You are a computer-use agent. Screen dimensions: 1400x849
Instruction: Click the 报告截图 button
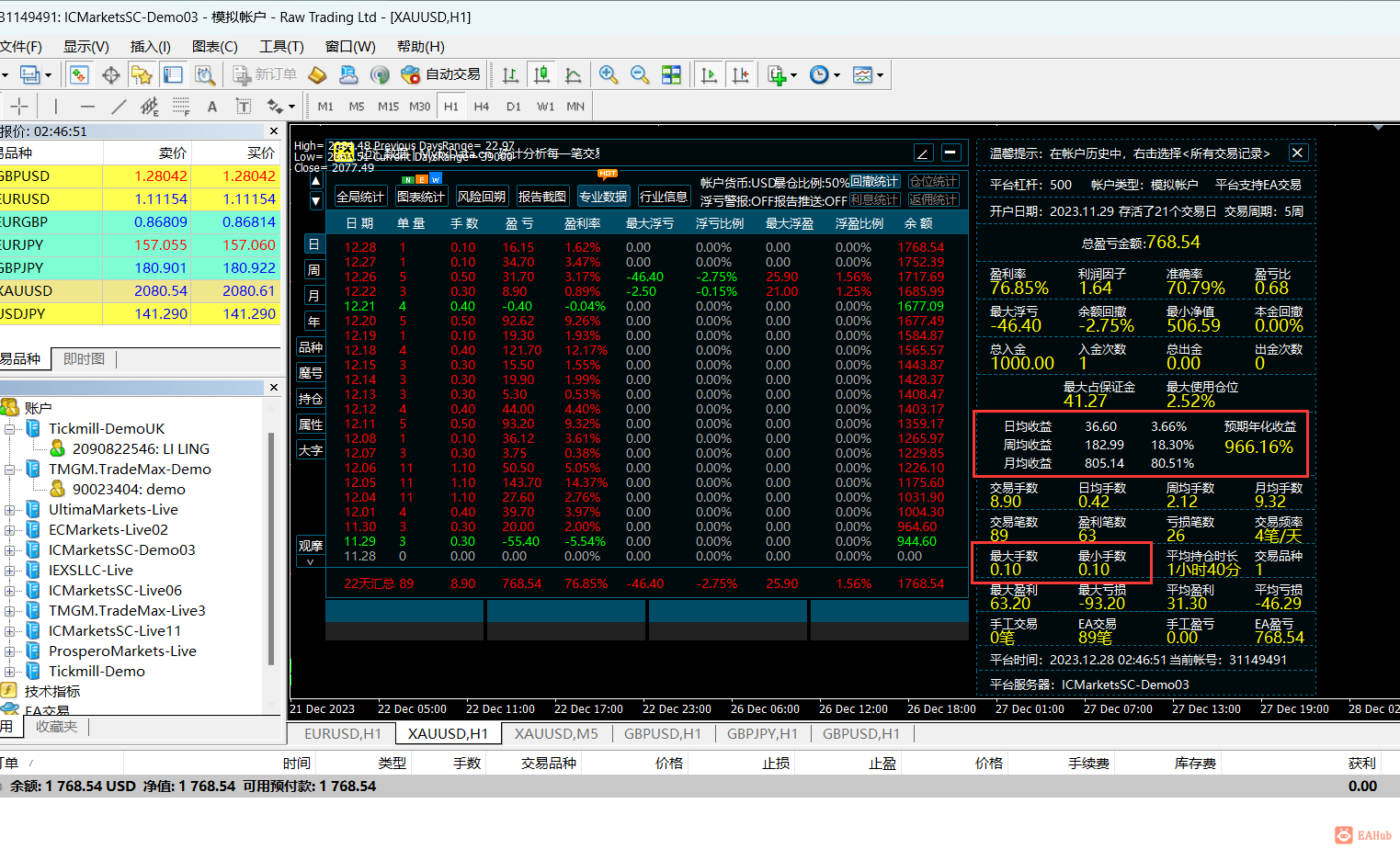[x=542, y=197]
